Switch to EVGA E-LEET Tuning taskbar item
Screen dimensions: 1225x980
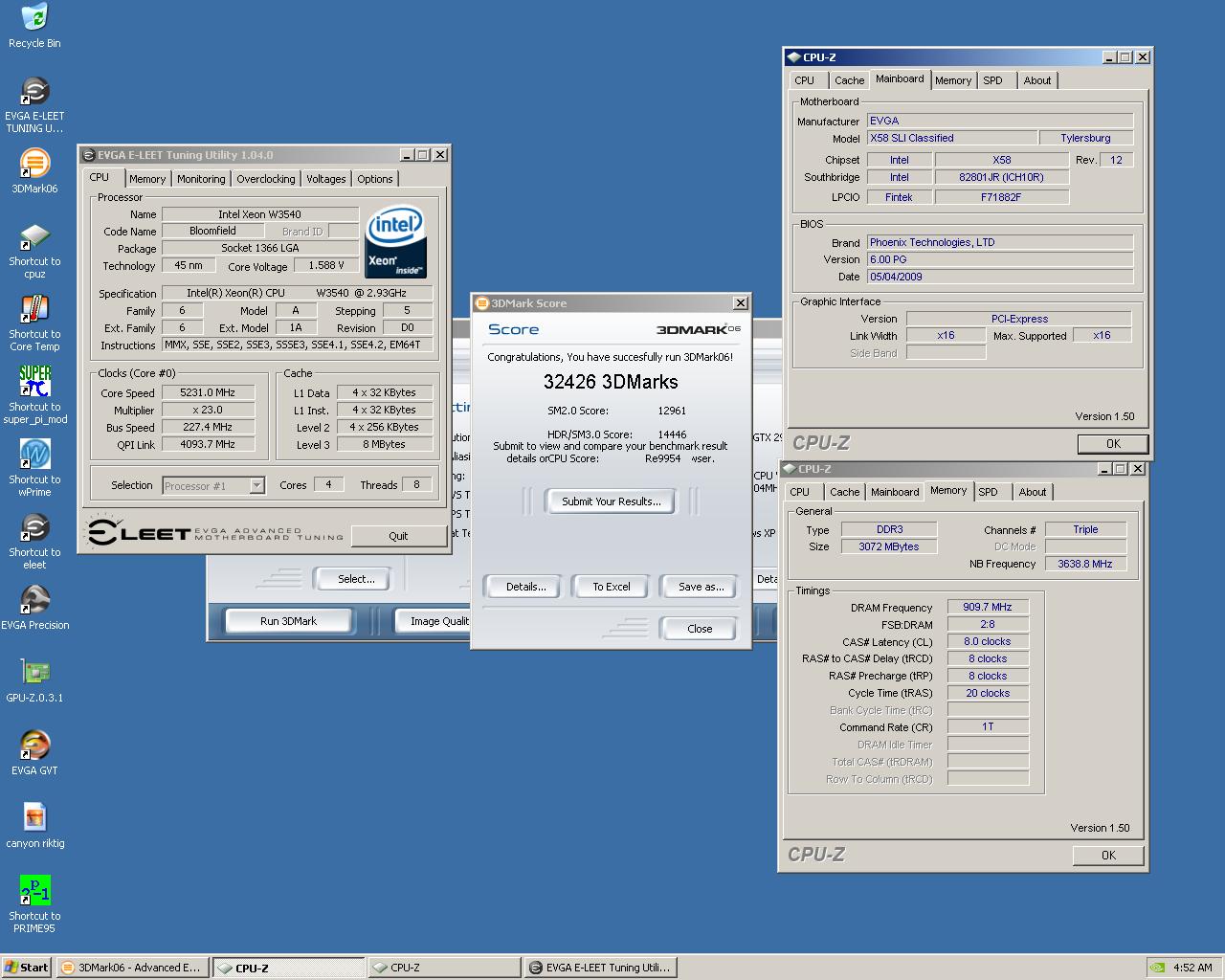600,968
